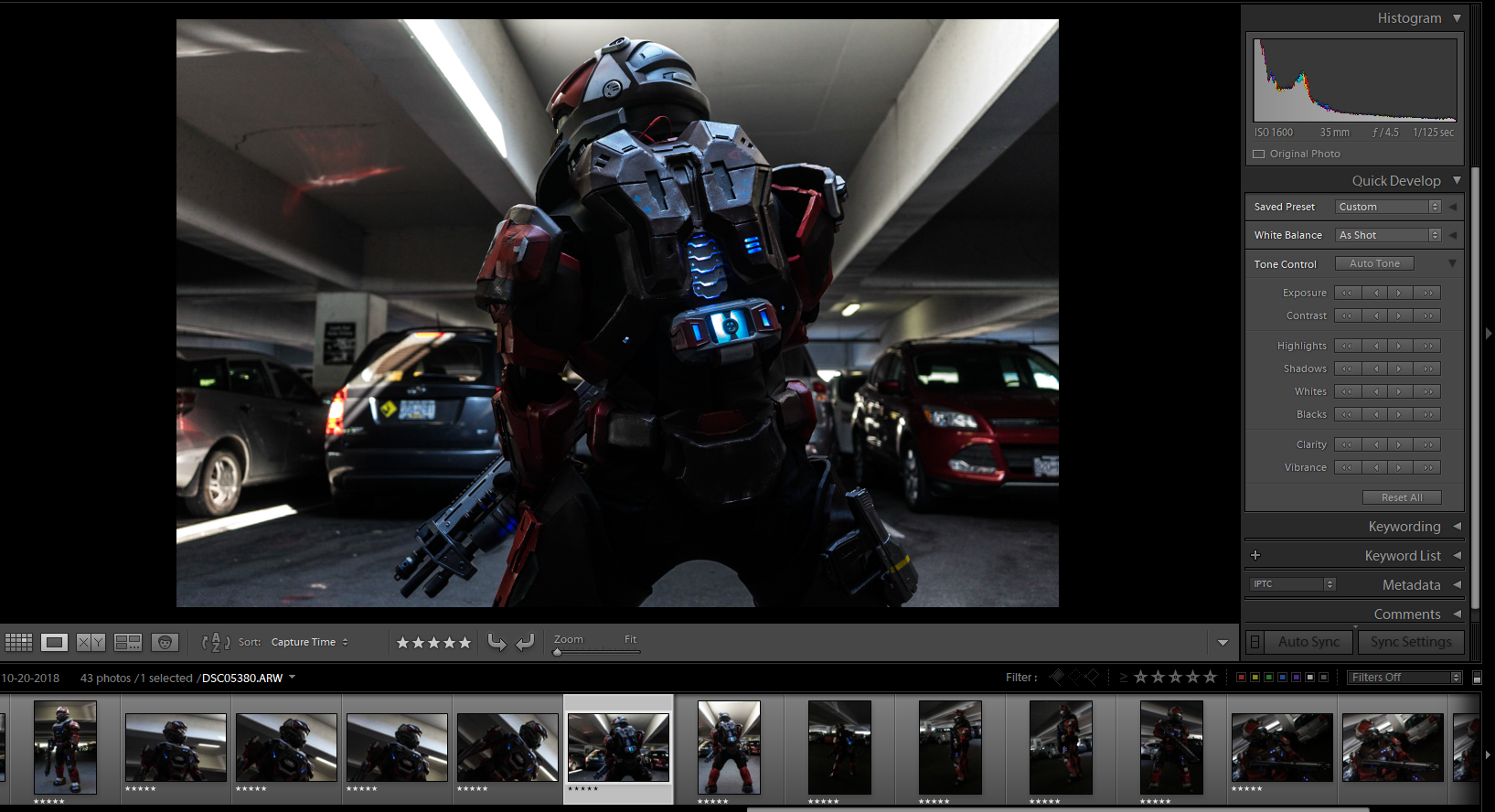Expand the Keywording panel

[1457, 526]
